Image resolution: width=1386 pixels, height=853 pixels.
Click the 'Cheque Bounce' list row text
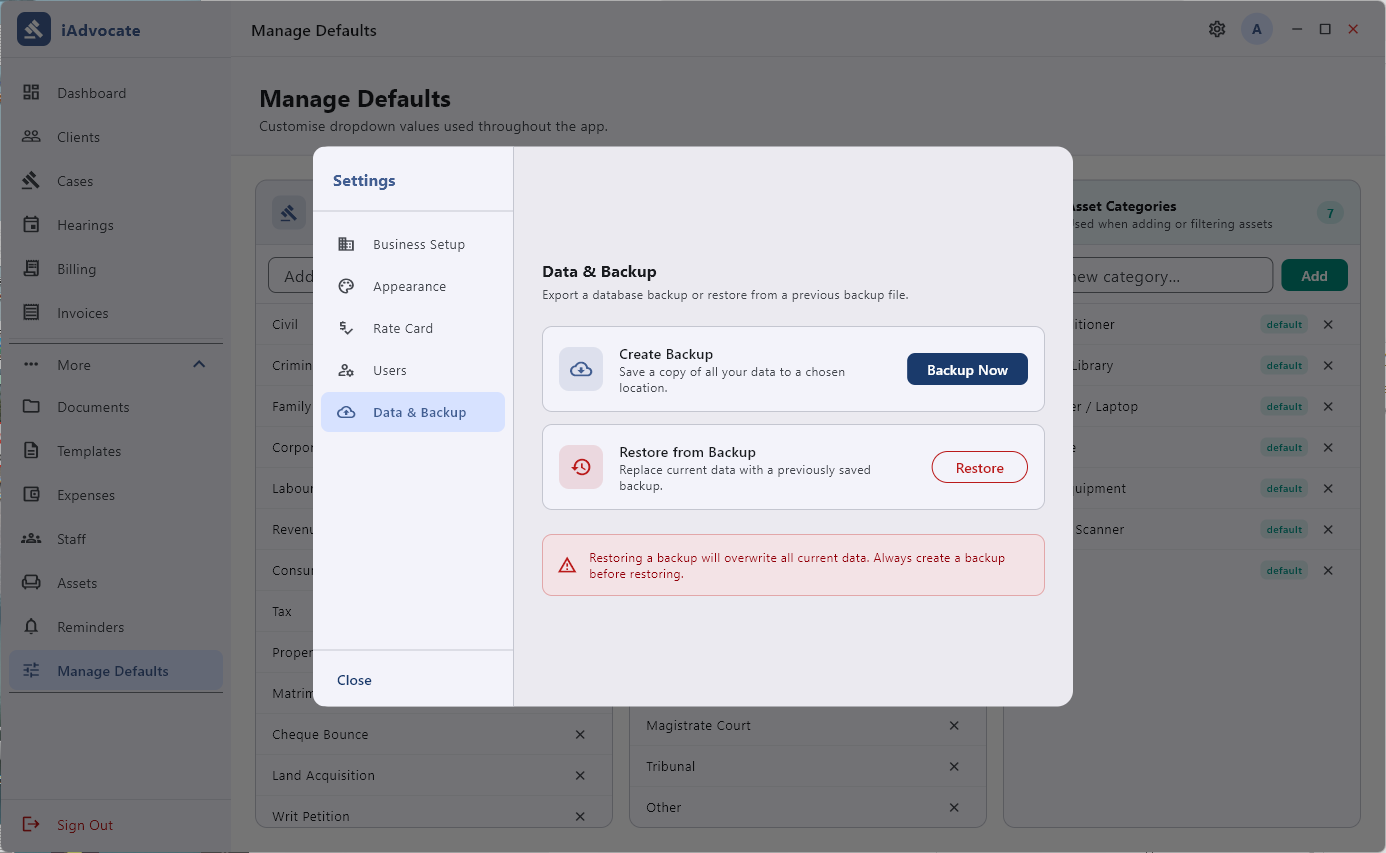click(320, 734)
